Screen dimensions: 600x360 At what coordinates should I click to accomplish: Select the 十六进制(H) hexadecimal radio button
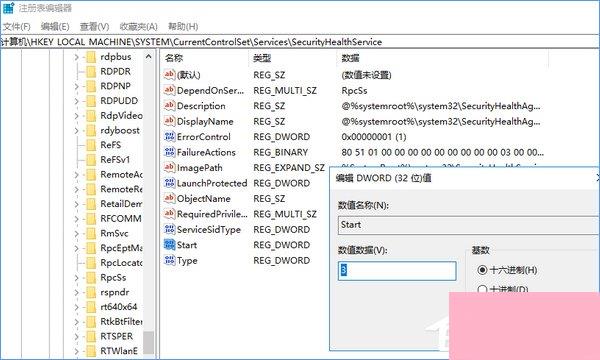point(482,270)
